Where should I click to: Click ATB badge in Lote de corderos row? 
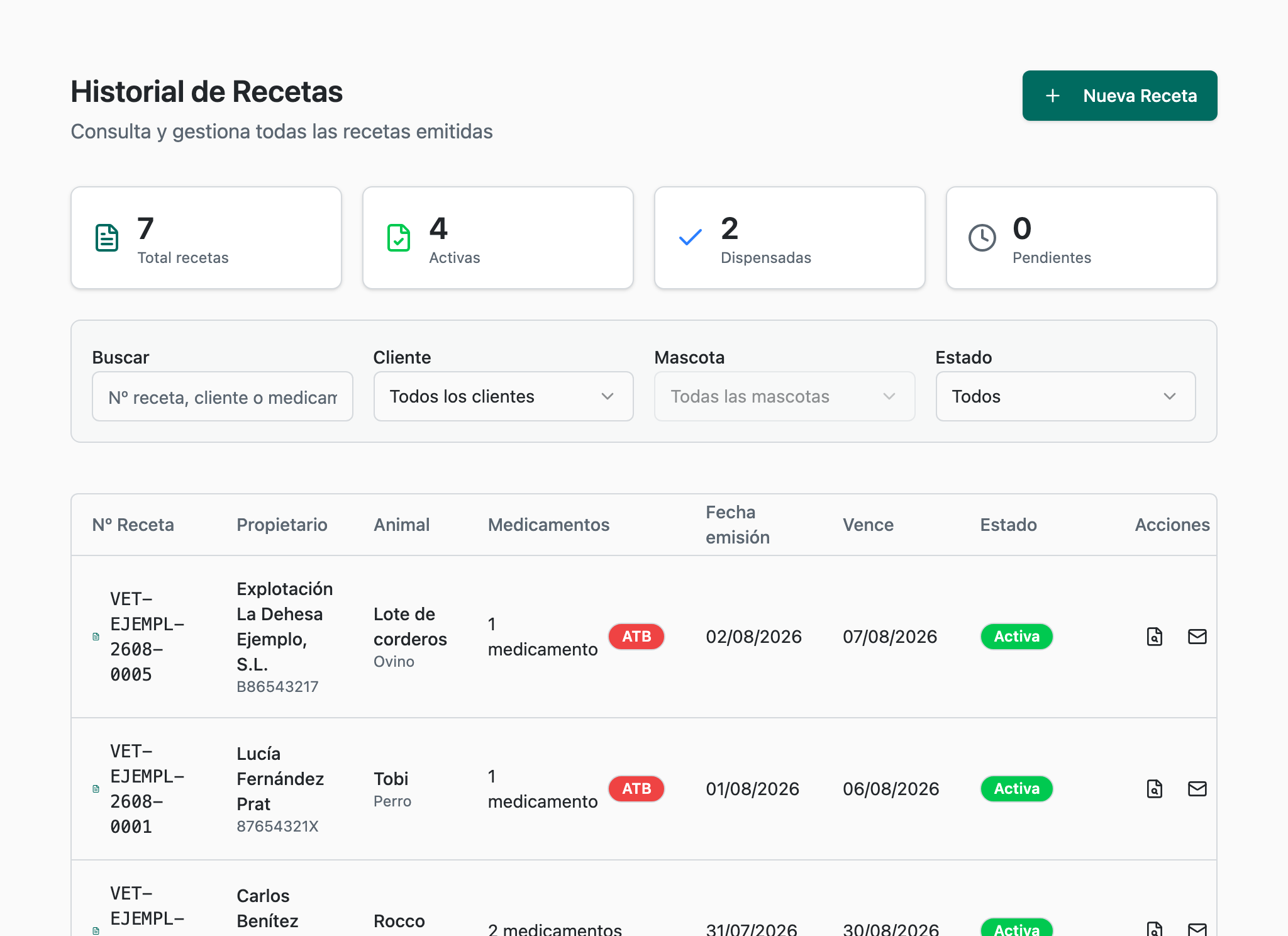(636, 637)
